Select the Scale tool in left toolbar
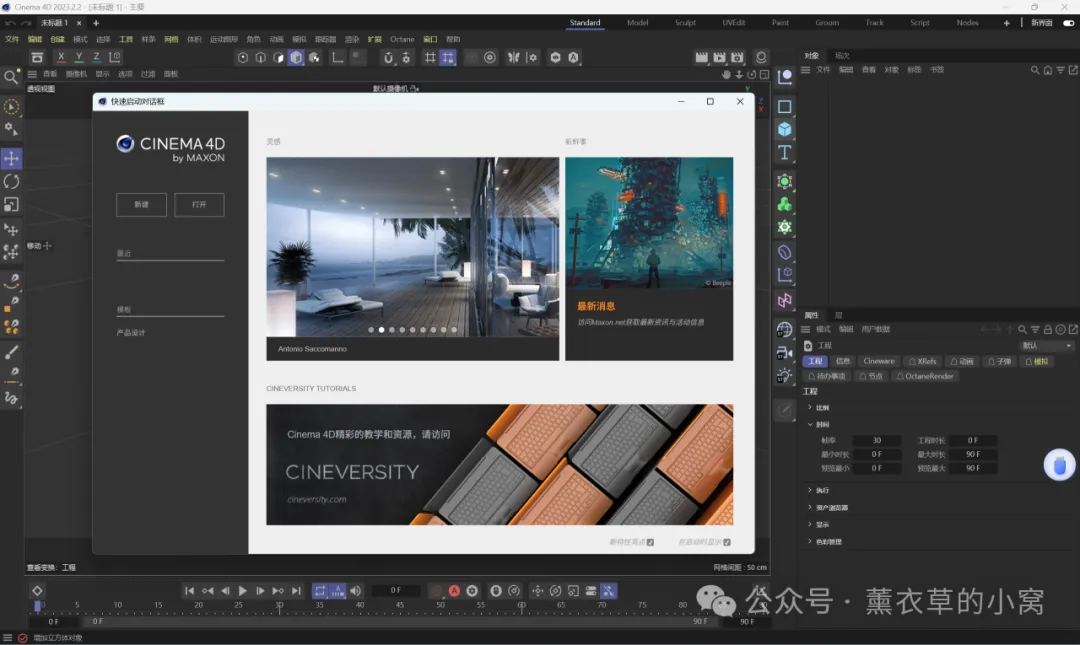Viewport: 1080px width, 645px height. pos(11,205)
